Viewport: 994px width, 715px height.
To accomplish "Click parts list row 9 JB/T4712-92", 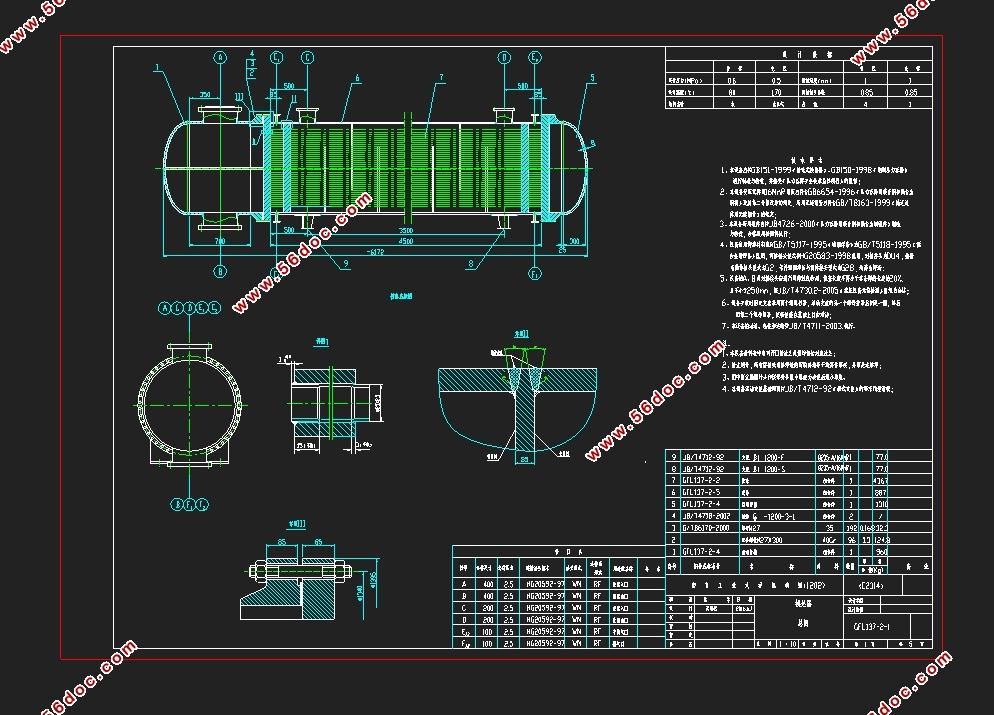I will 799,456.
